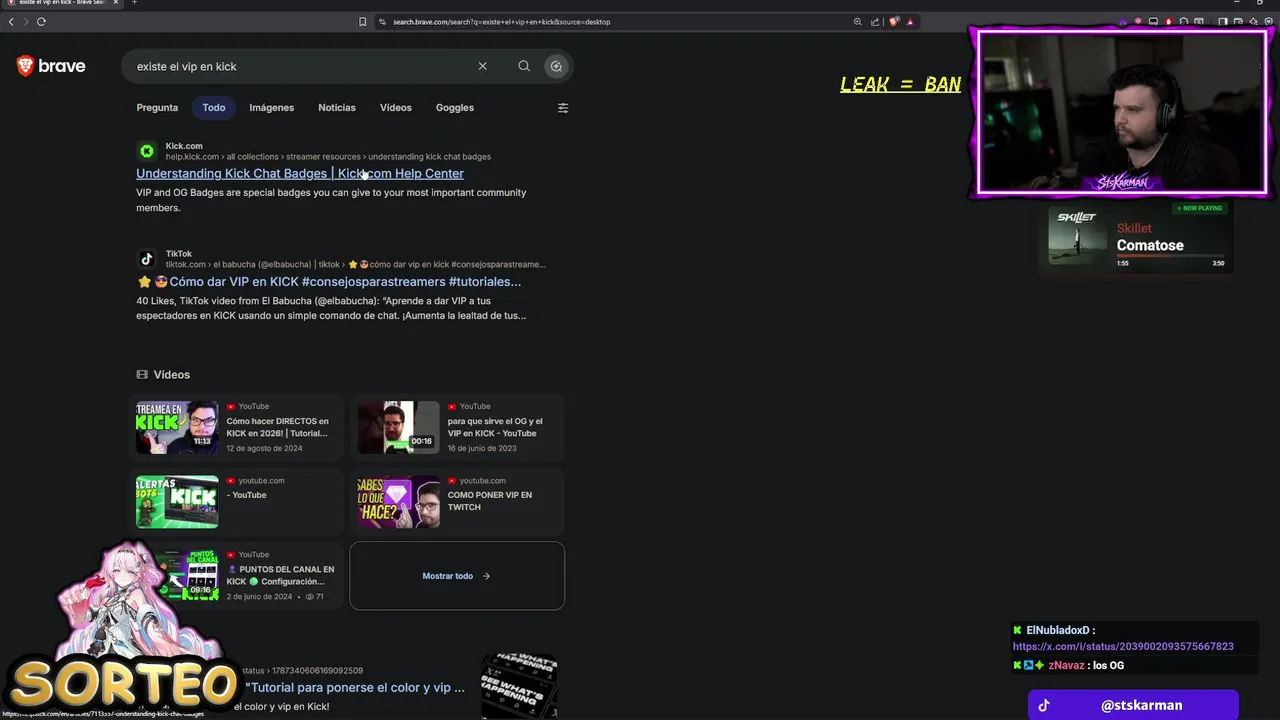The width and height of the screenshot is (1280, 720).
Task: Open the search filters sliders icon
Action: click(x=563, y=108)
